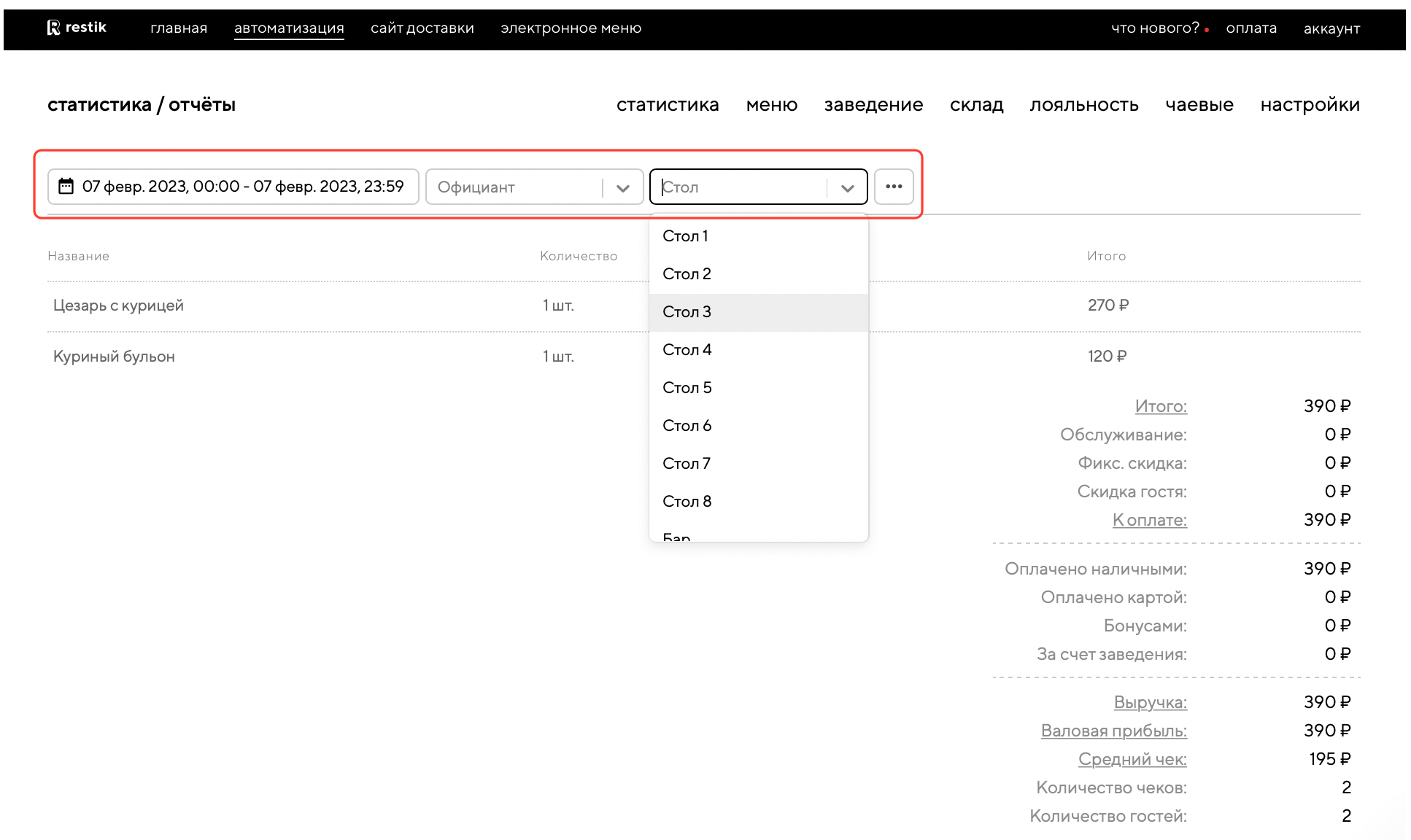Click the restik logo icon
Image resolution: width=1411 pixels, height=840 pixels.
tap(54, 28)
